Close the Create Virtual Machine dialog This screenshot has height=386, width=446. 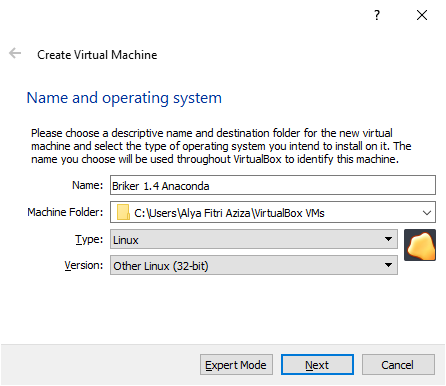click(422, 15)
